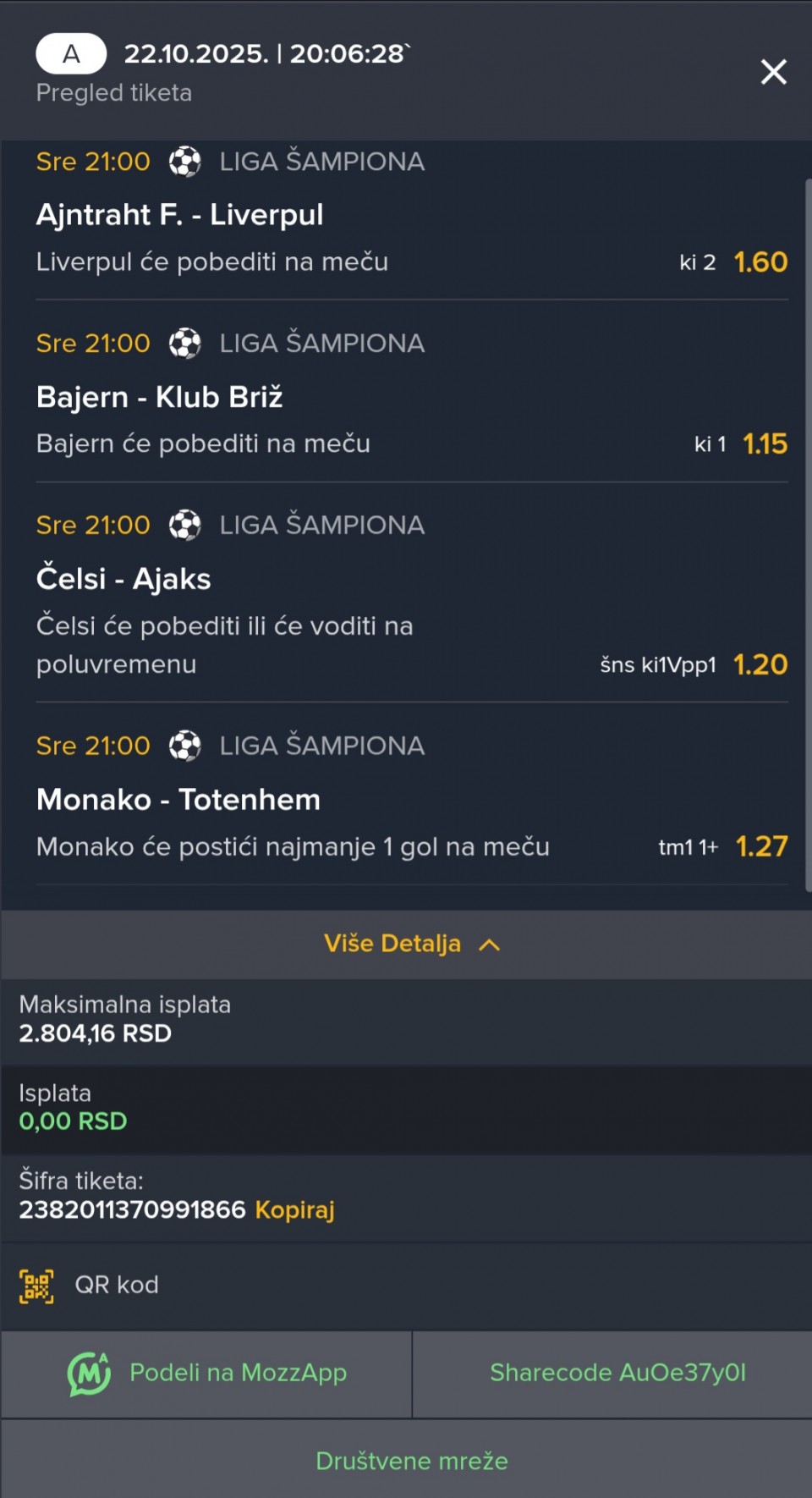Share ticket via Podeli na MozzApp

point(238,1373)
